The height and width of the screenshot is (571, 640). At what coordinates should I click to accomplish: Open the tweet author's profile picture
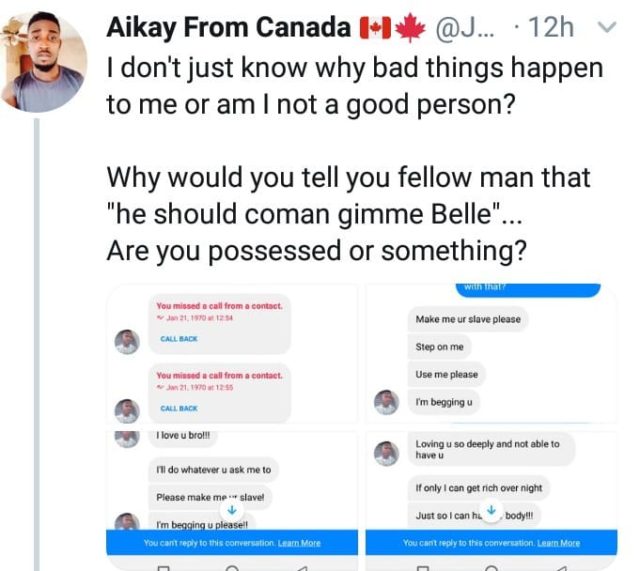[x=43, y=62]
